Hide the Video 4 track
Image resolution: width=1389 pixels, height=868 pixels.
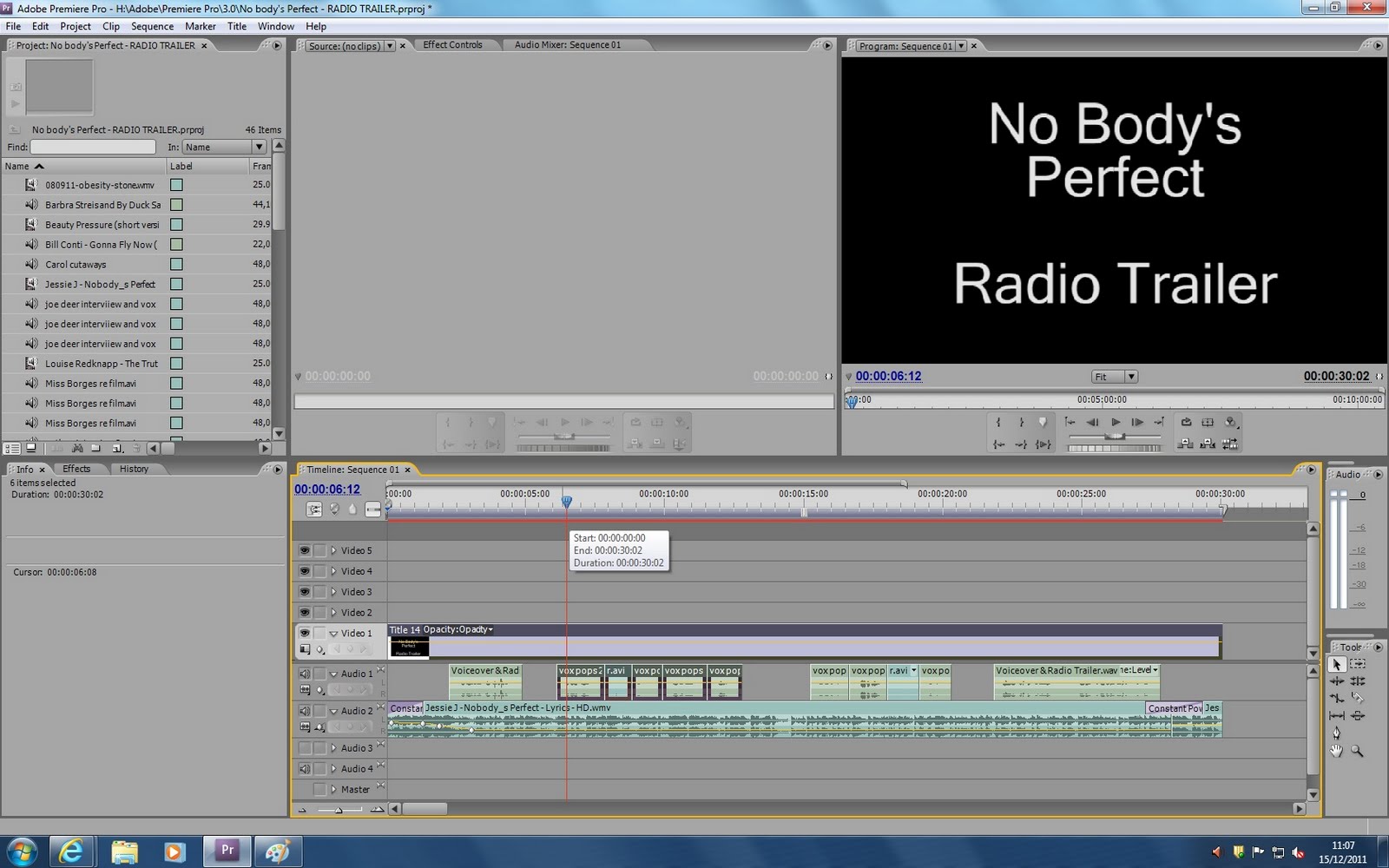point(305,571)
